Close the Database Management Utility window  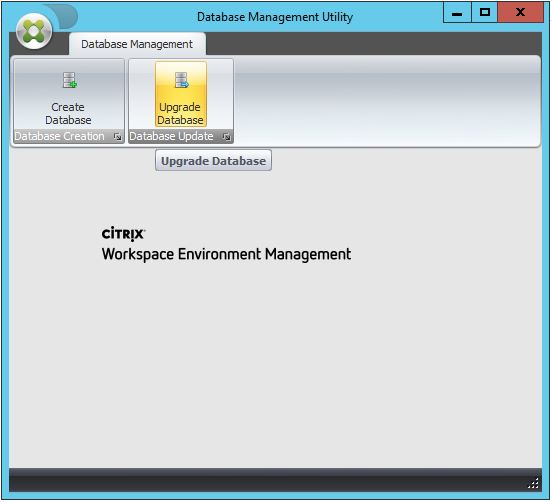pos(520,13)
